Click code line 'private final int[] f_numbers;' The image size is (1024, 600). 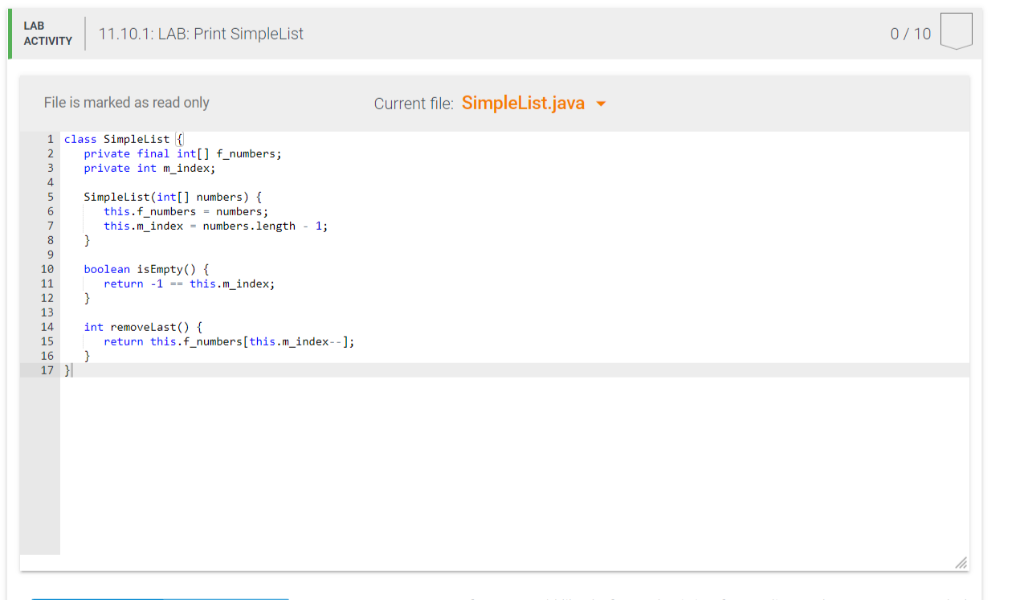[x=182, y=153]
